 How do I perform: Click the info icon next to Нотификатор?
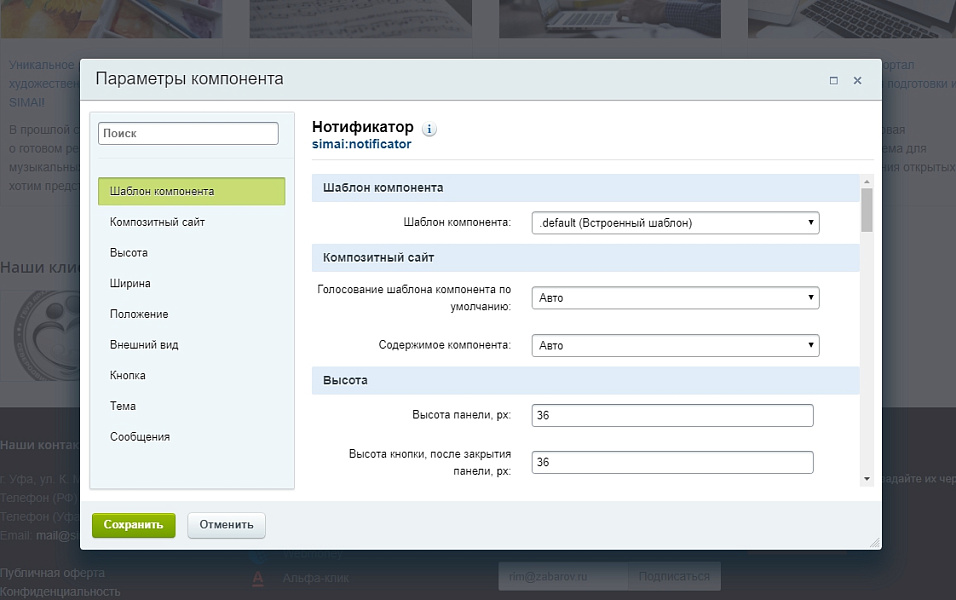(x=429, y=129)
